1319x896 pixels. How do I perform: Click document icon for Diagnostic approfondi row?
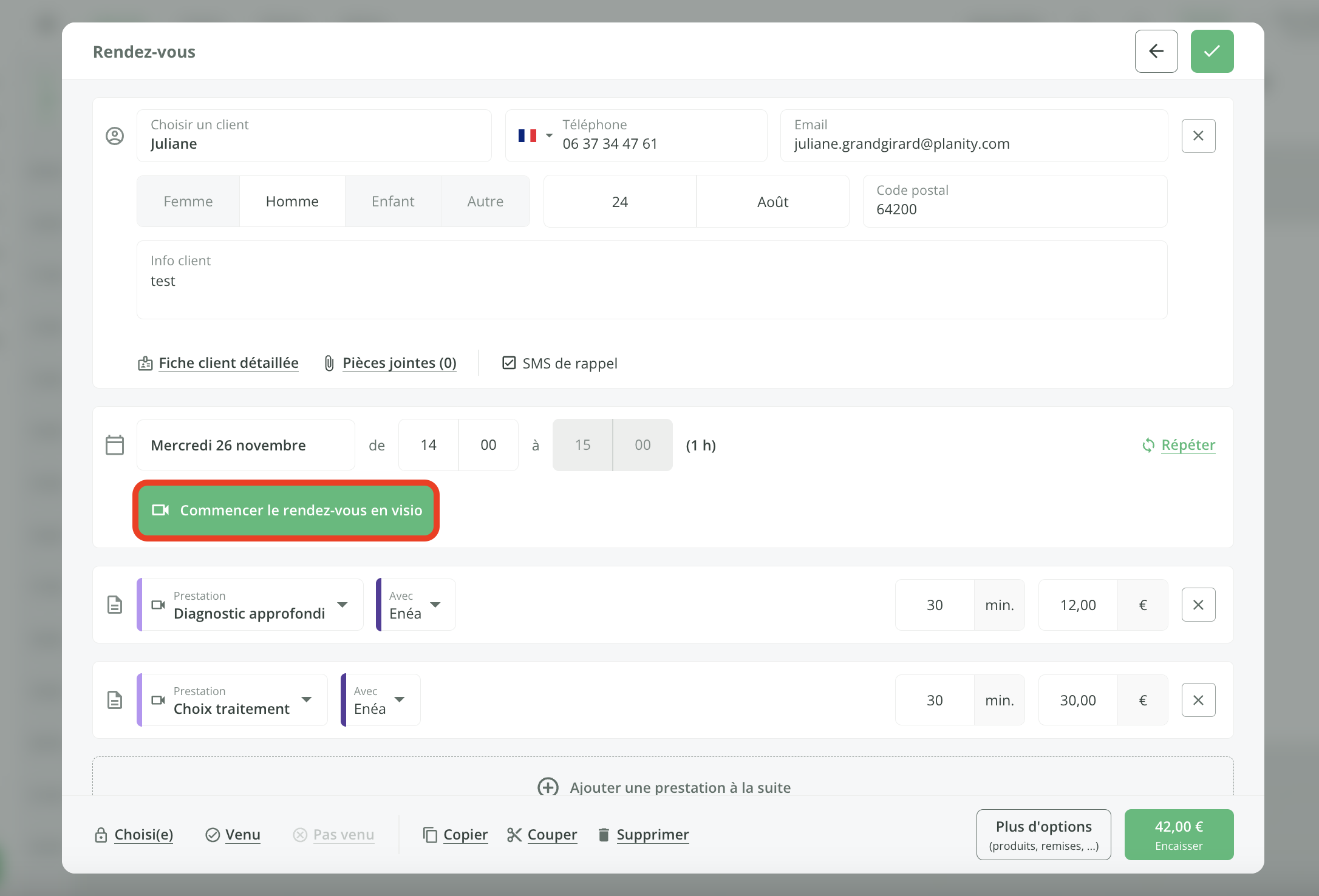pos(115,605)
